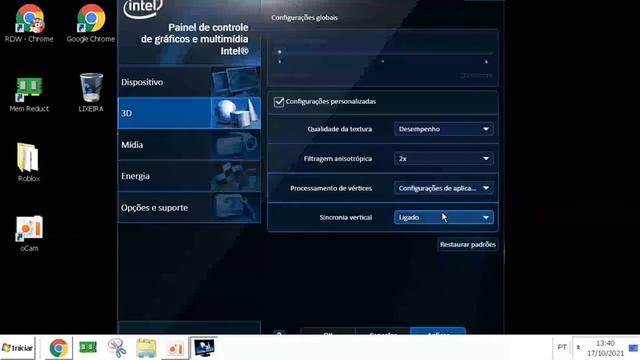Click Configurações globais heading
Viewport: 640px width, 360px height.
click(304, 18)
